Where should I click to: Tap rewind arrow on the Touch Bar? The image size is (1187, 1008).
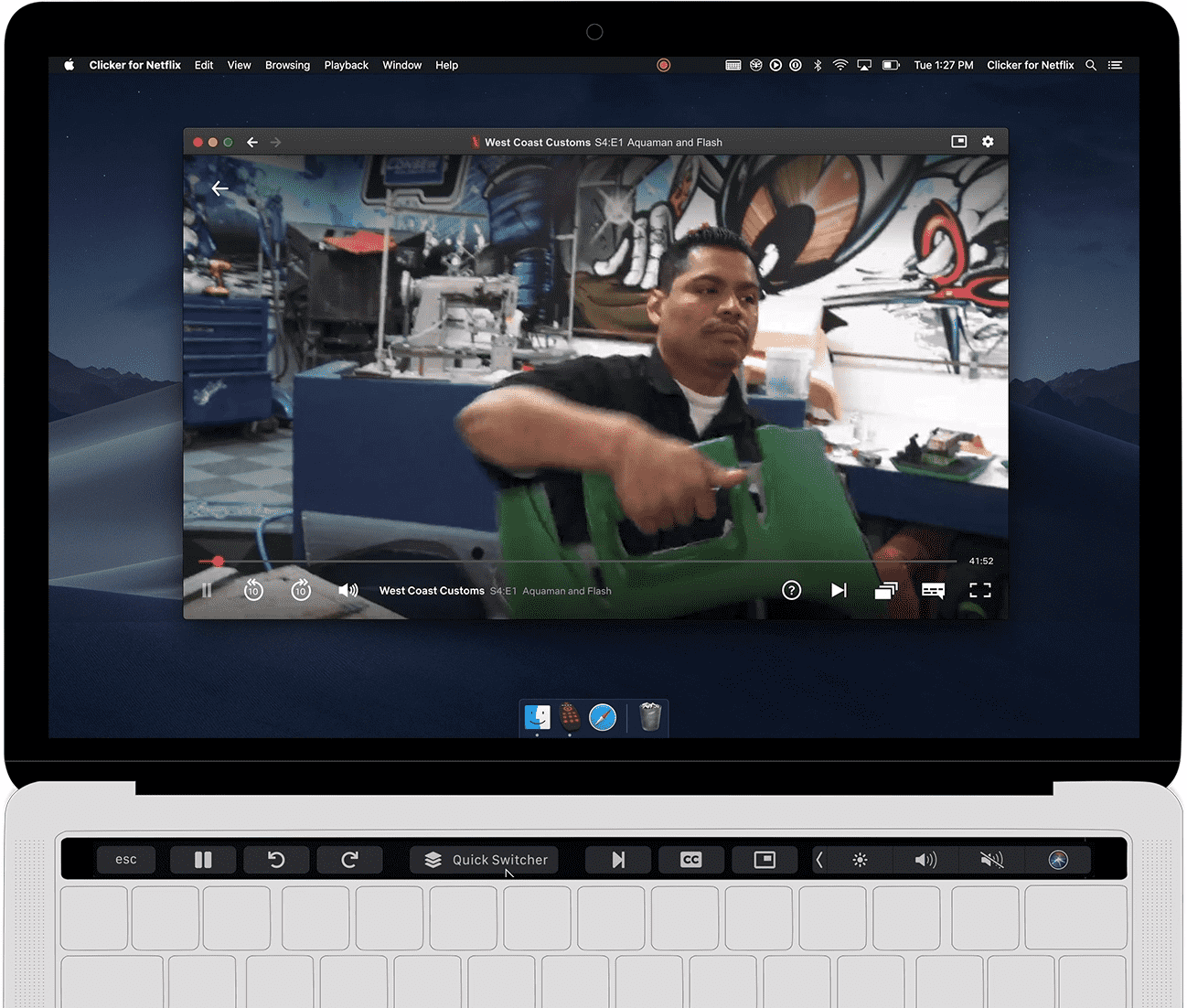click(x=276, y=860)
